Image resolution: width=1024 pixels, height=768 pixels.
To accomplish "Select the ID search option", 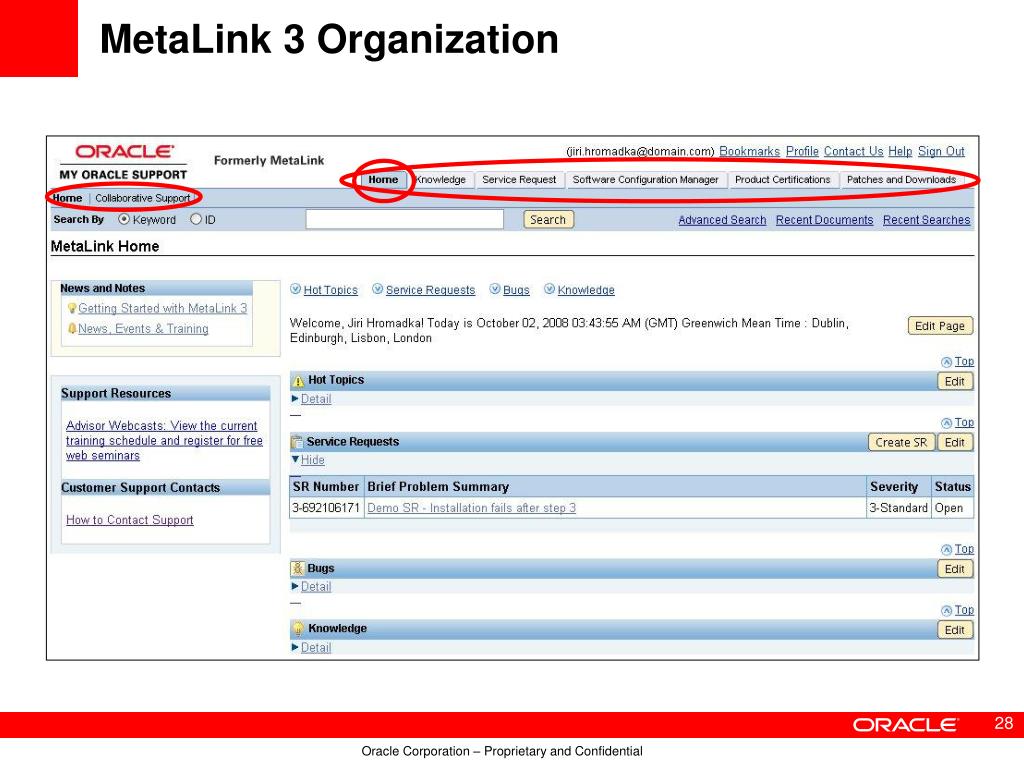I will pyautogui.click(x=196, y=219).
